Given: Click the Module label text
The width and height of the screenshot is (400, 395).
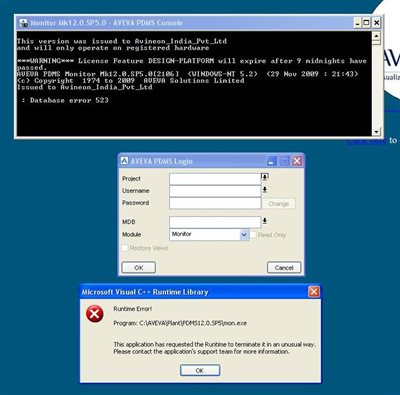Looking at the screenshot, I should pos(132,235).
